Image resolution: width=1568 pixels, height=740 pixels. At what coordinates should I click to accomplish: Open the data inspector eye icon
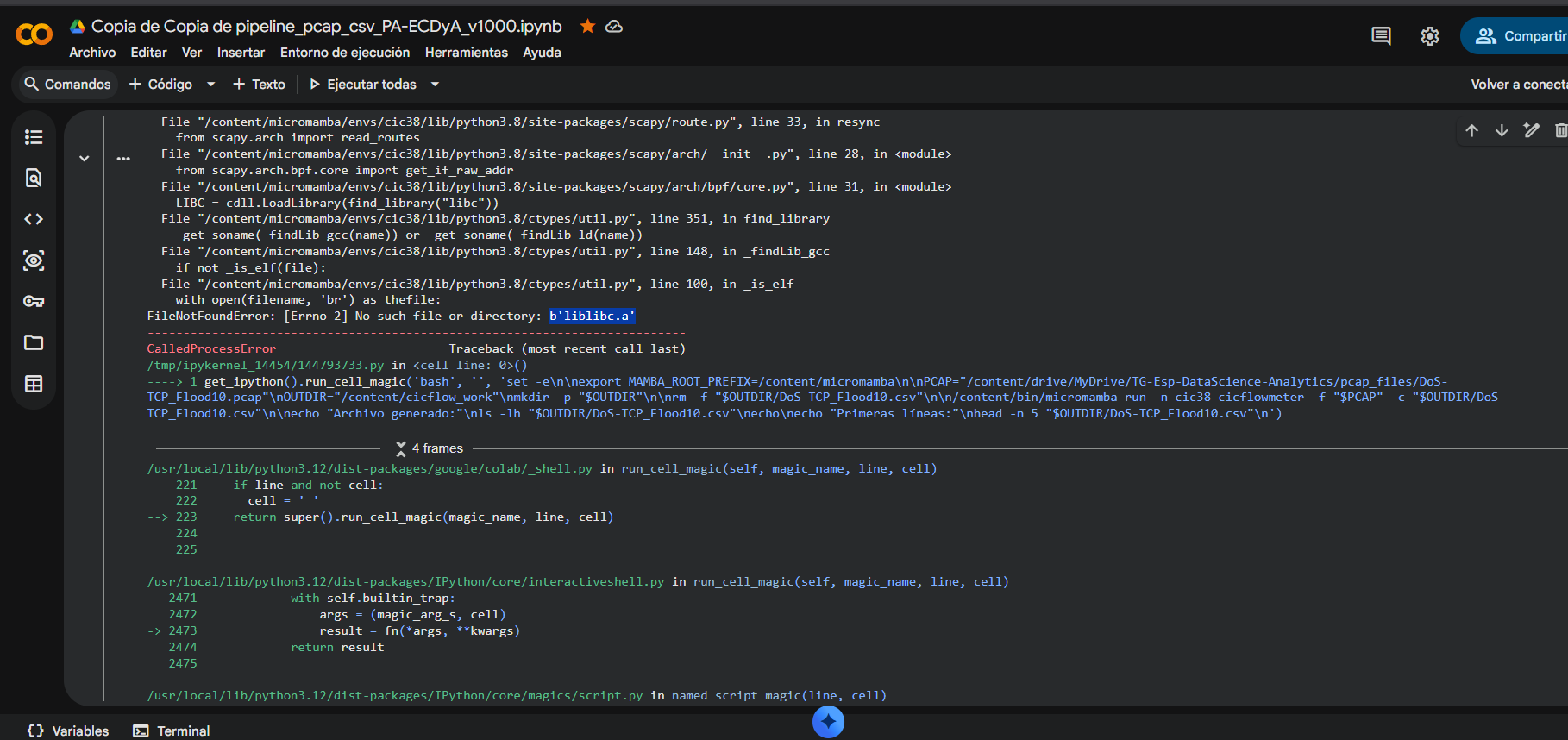click(x=34, y=260)
